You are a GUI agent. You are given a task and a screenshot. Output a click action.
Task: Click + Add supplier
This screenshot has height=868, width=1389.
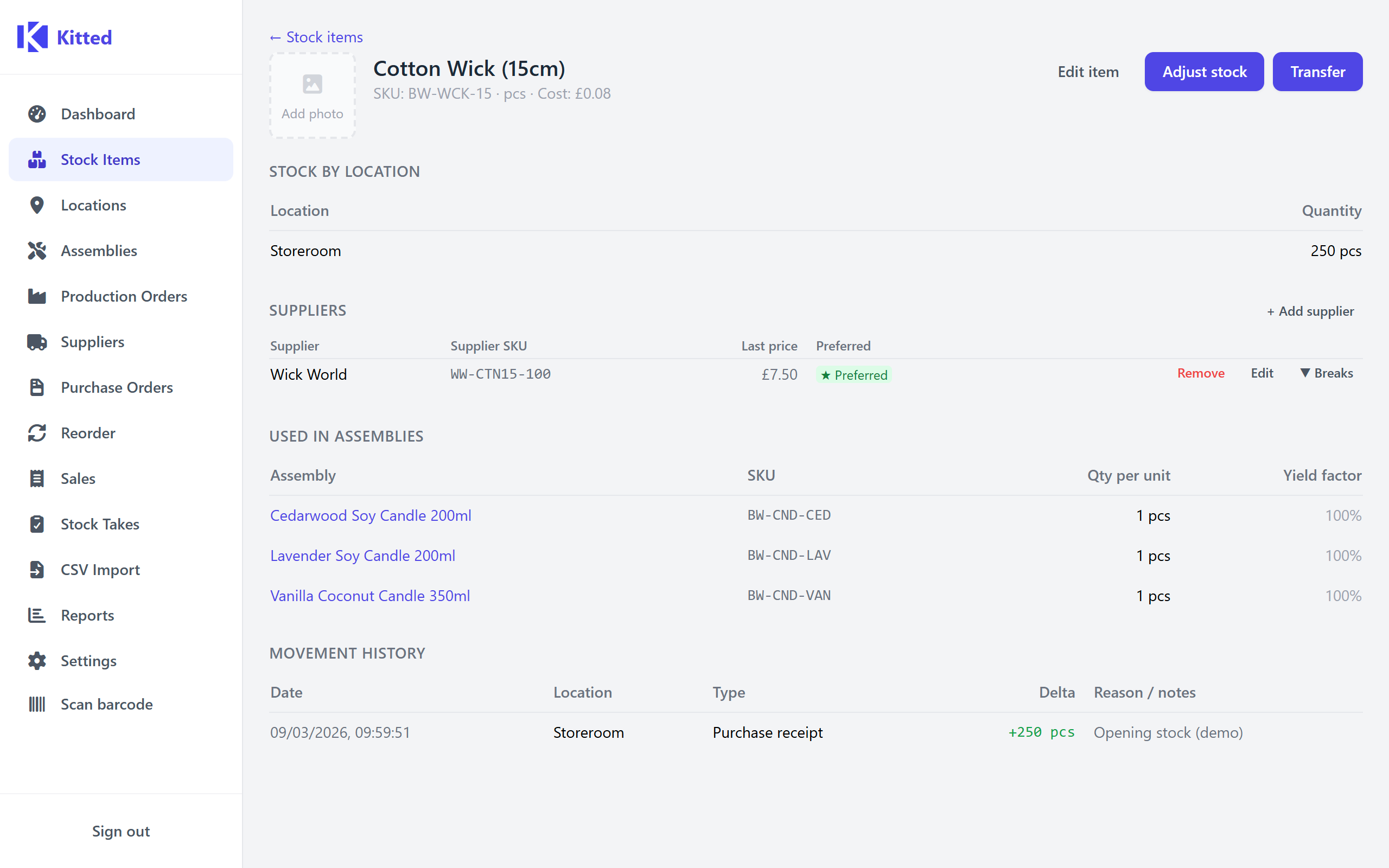point(1310,311)
